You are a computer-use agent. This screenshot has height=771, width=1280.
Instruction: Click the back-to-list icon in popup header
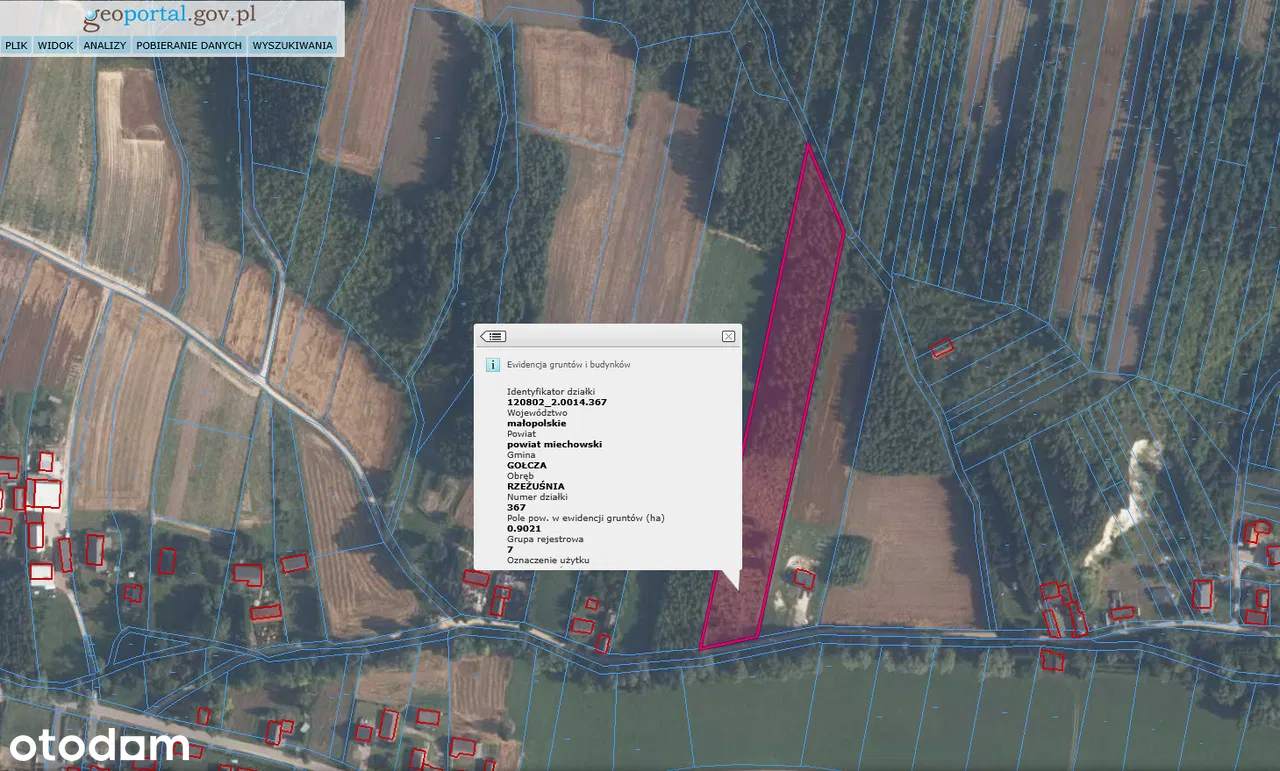[x=494, y=337]
